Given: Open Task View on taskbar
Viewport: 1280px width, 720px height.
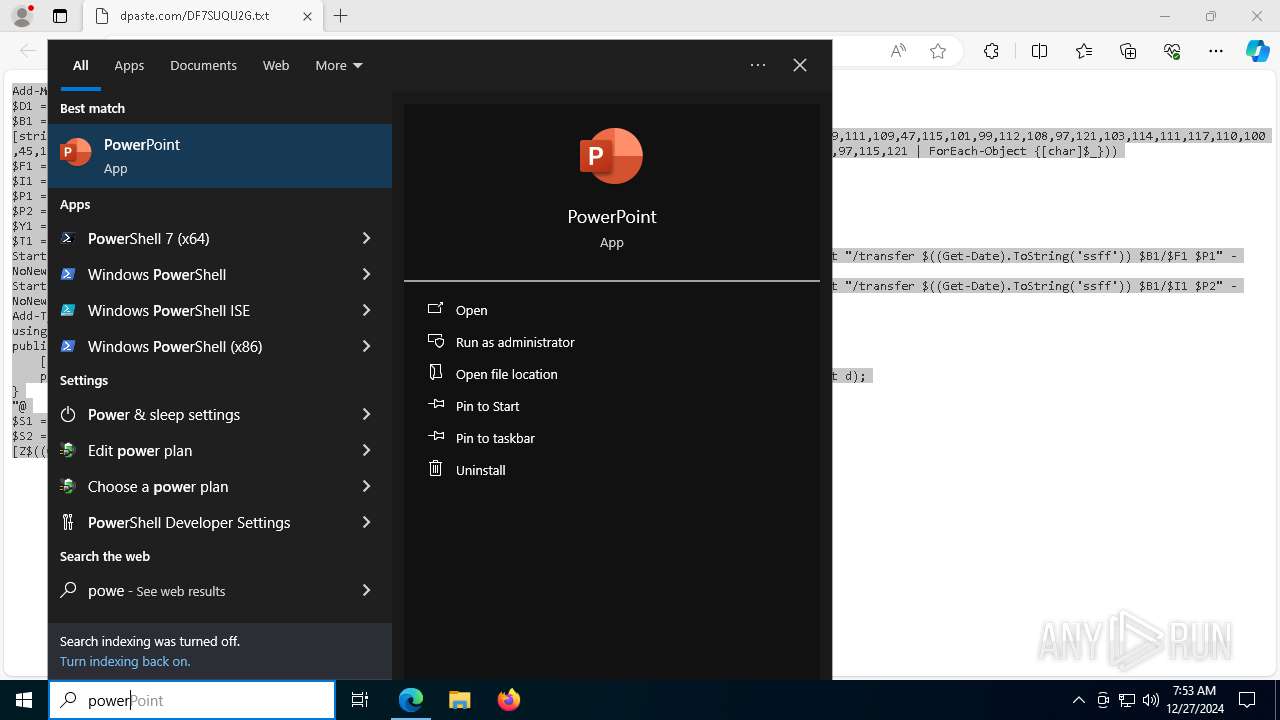Looking at the screenshot, I should pyautogui.click(x=360, y=700).
